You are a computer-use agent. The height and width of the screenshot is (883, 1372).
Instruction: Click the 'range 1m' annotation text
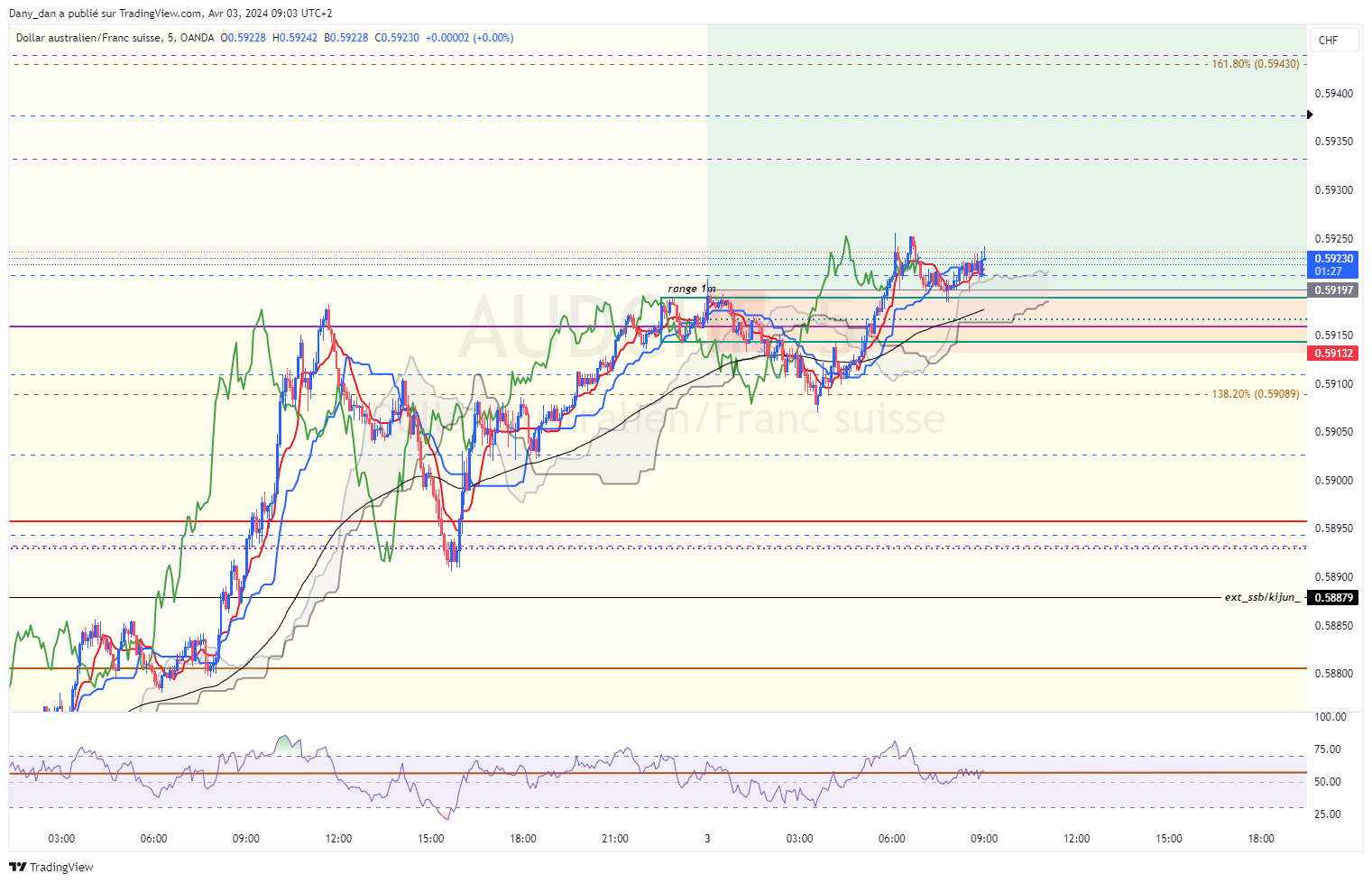click(x=692, y=289)
